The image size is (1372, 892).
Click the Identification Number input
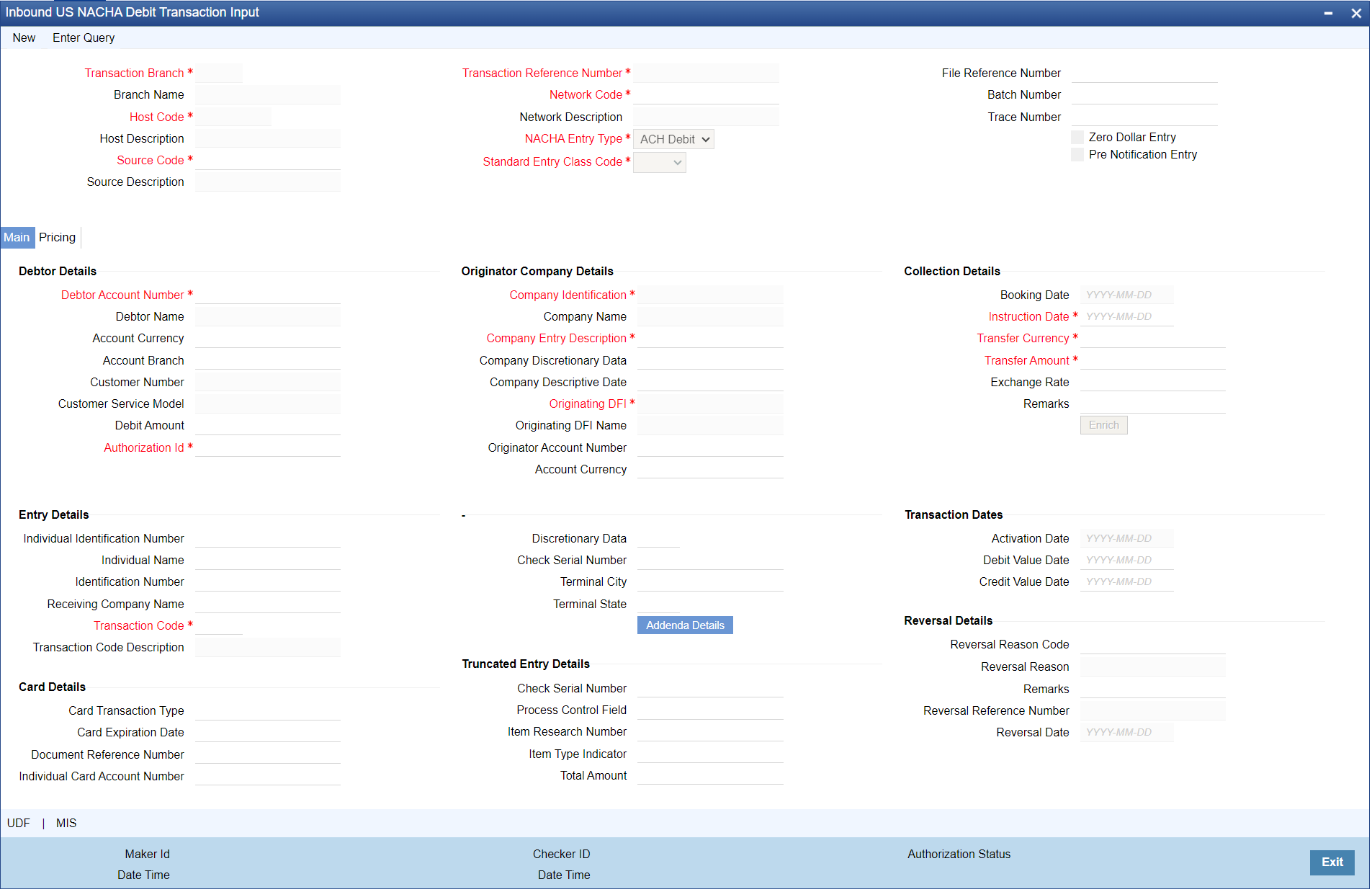pyautogui.click(x=267, y=581)
